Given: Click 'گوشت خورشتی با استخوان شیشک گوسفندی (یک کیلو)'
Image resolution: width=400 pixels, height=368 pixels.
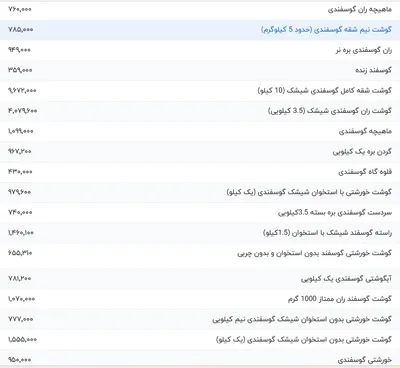Looking at the screenshot, I should 309,192.
